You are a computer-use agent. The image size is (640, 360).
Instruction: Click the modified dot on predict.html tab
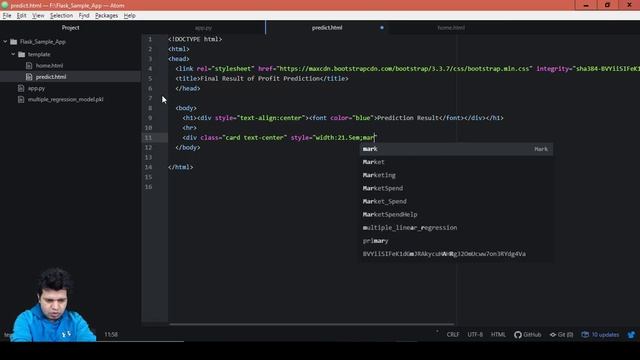point(382,28)
